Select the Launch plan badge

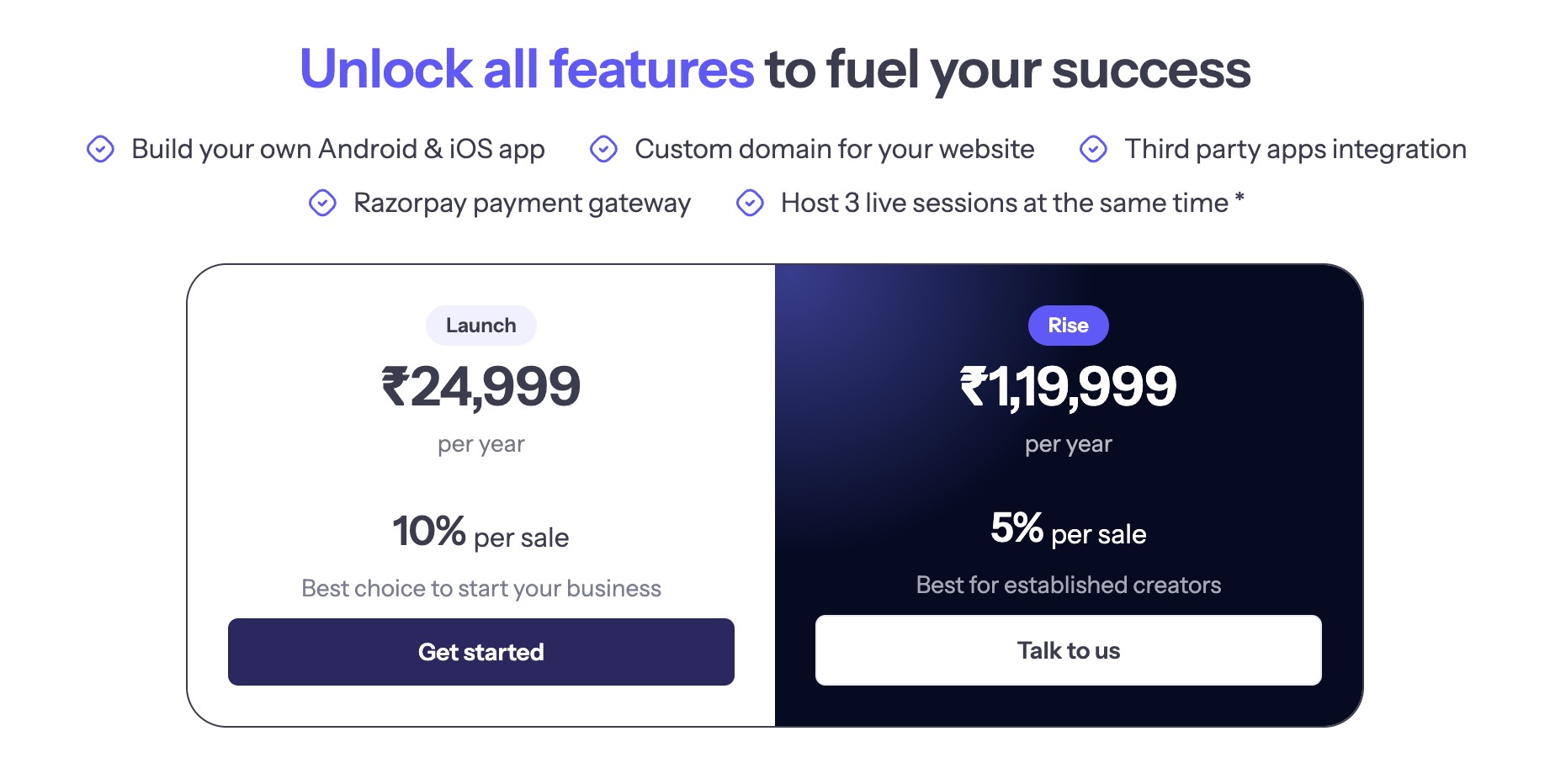point(481,326)
